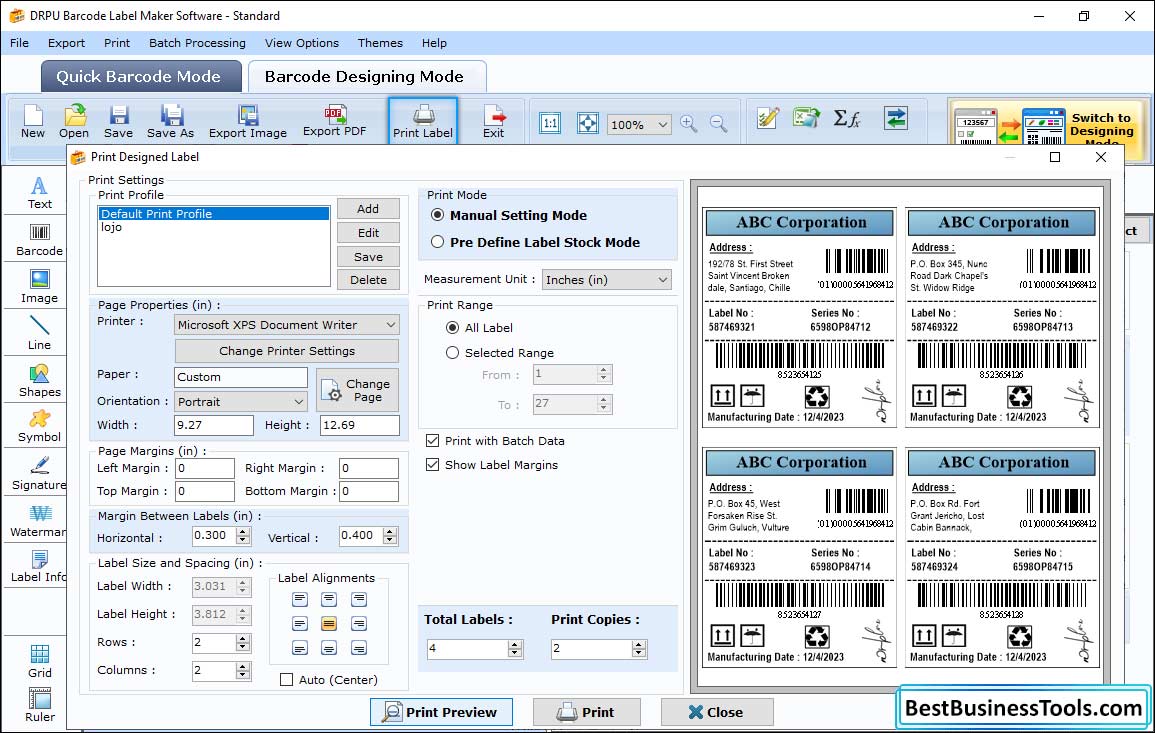Viewport: 1155px width, 733px height.
Task: Adjust the Total Labels stepper
Action: click(x=516, y=648)
